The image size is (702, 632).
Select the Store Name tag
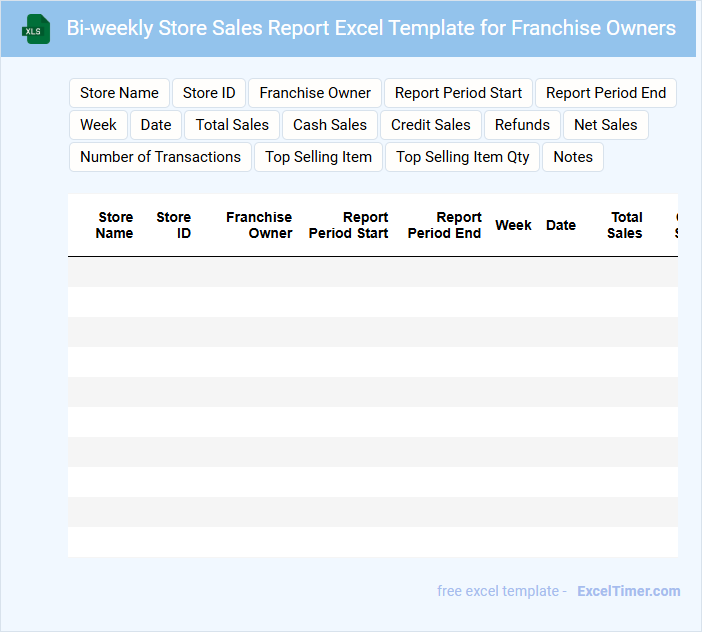[119, 93]
